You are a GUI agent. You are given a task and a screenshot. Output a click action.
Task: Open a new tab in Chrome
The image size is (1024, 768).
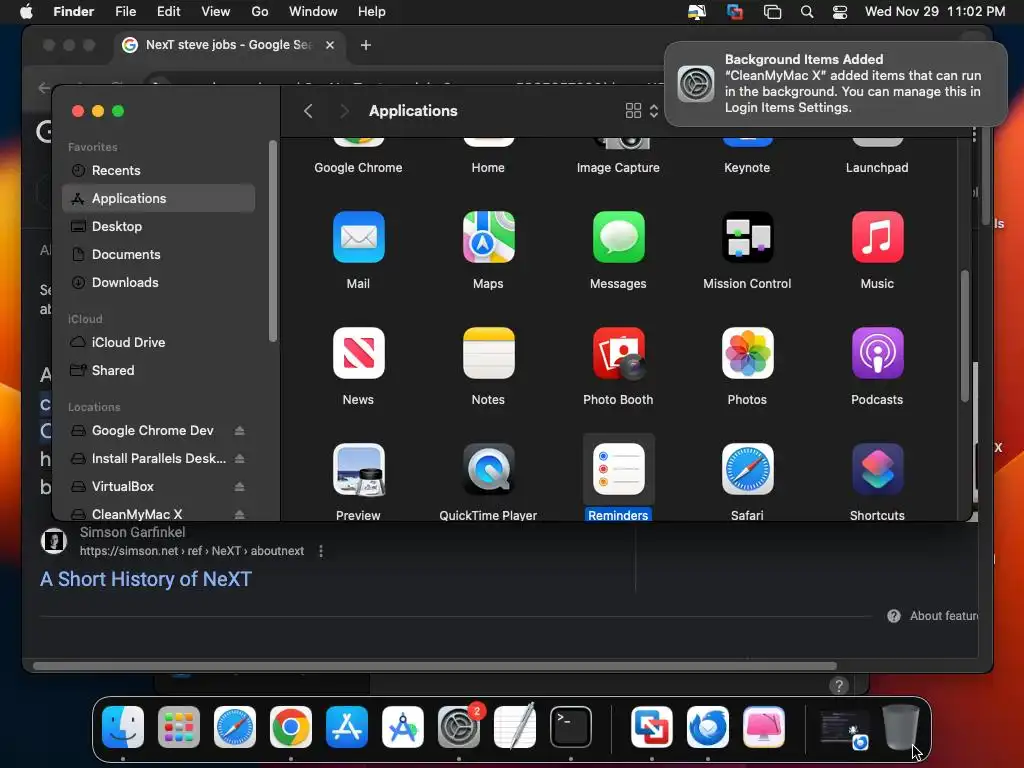tap(366, 45)
